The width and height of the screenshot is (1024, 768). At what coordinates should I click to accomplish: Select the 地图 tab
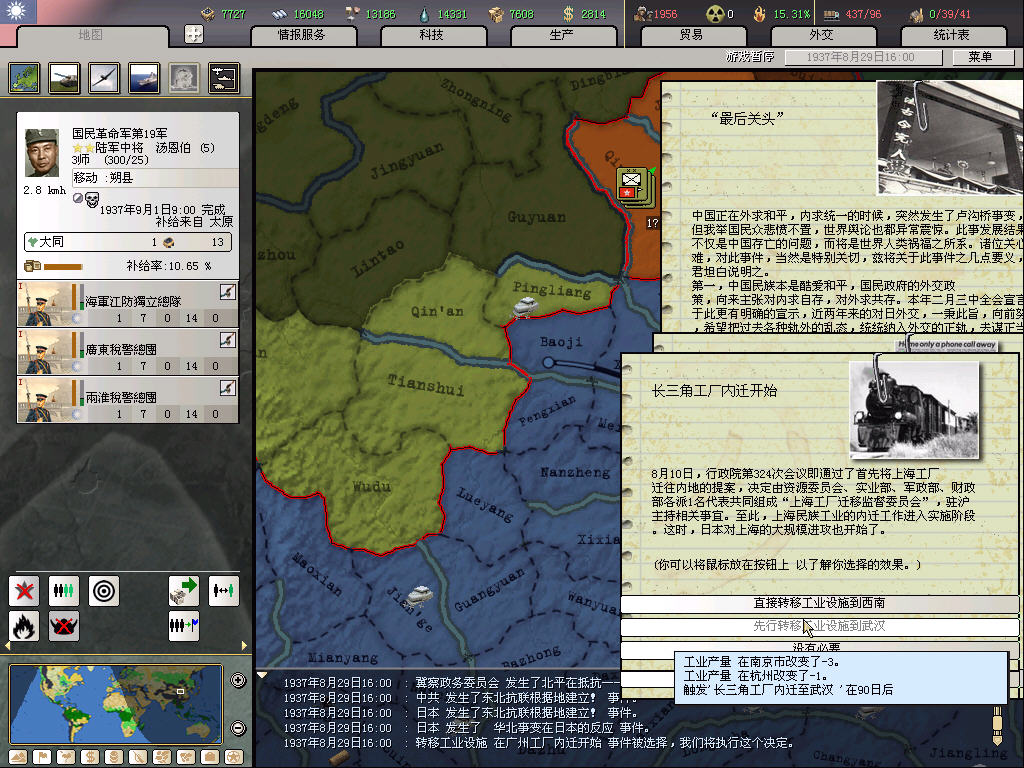[x=91, y=35]
